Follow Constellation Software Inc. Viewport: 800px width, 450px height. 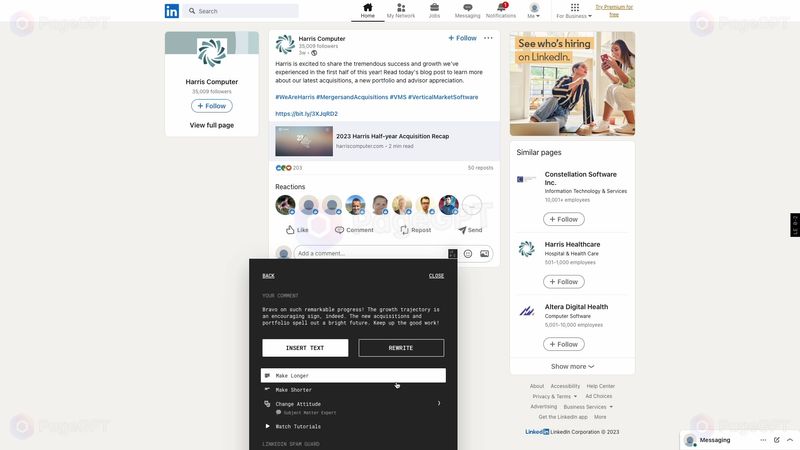pos(564,219)
